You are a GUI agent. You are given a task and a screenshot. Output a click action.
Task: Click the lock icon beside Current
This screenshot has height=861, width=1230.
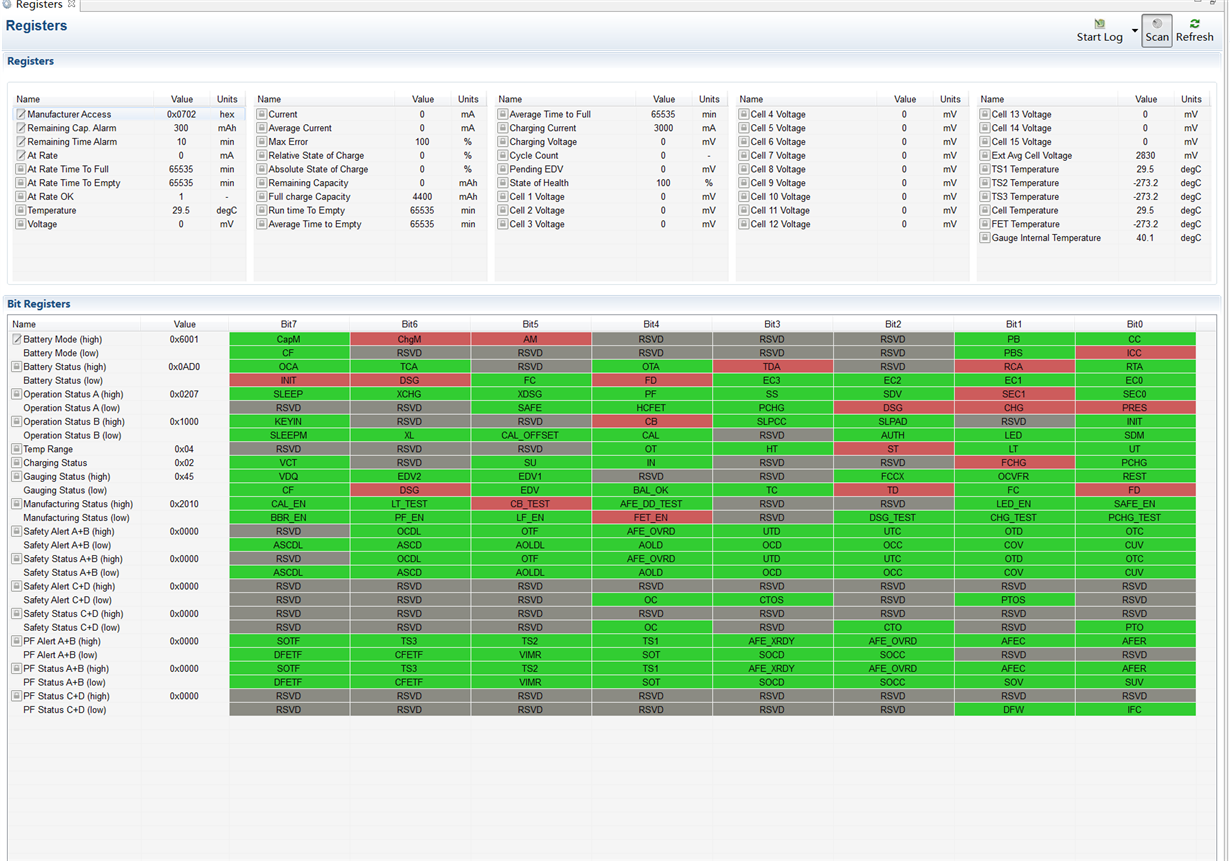point(262,115)
